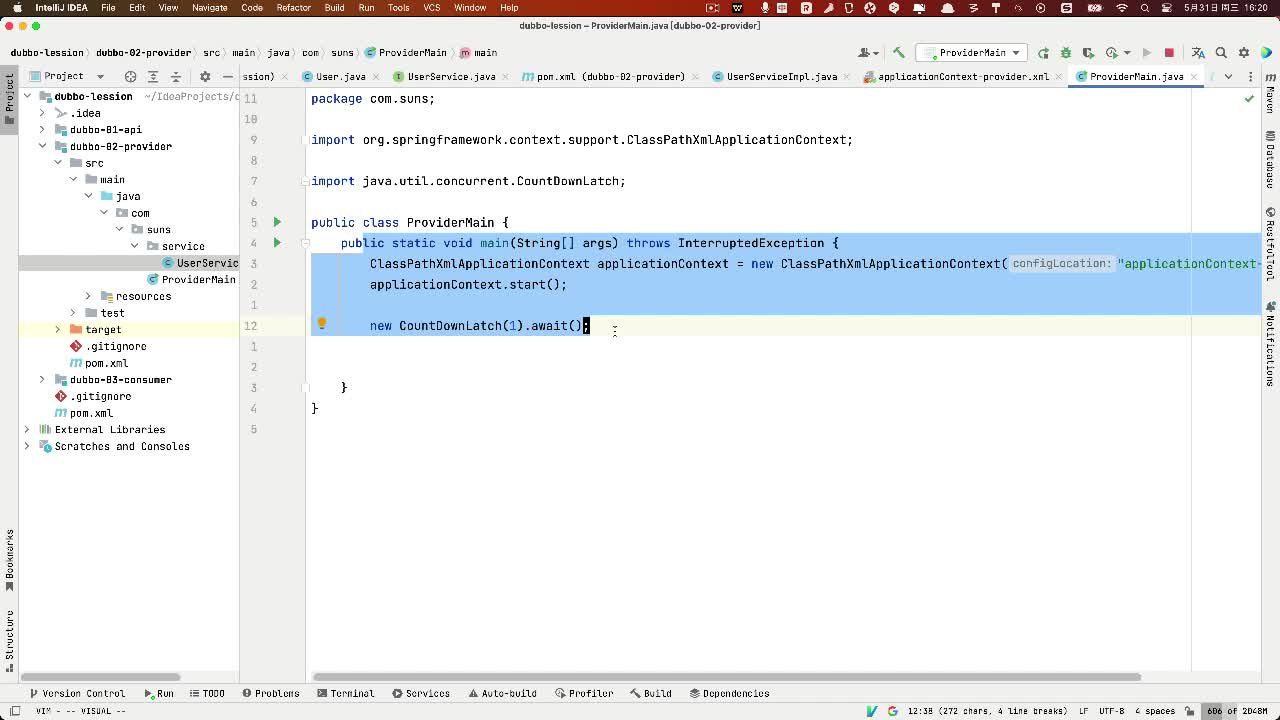Click the yellow lightbulb intention icon
The image size is (1280, 720).
pyautogui.click(x=321, y=324)
